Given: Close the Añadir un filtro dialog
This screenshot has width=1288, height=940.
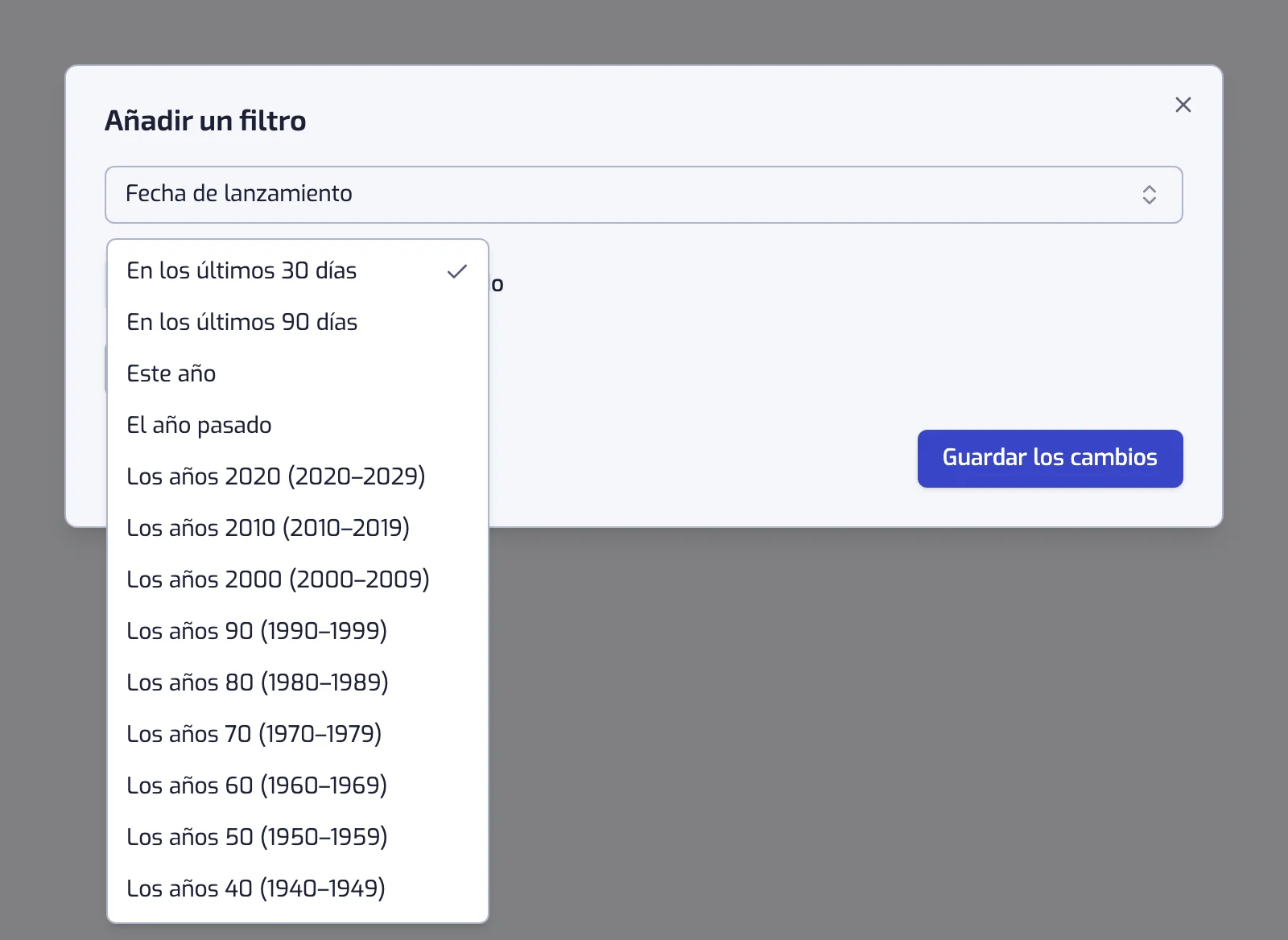Looking at the screenshot, I should tap(1183, 105).
